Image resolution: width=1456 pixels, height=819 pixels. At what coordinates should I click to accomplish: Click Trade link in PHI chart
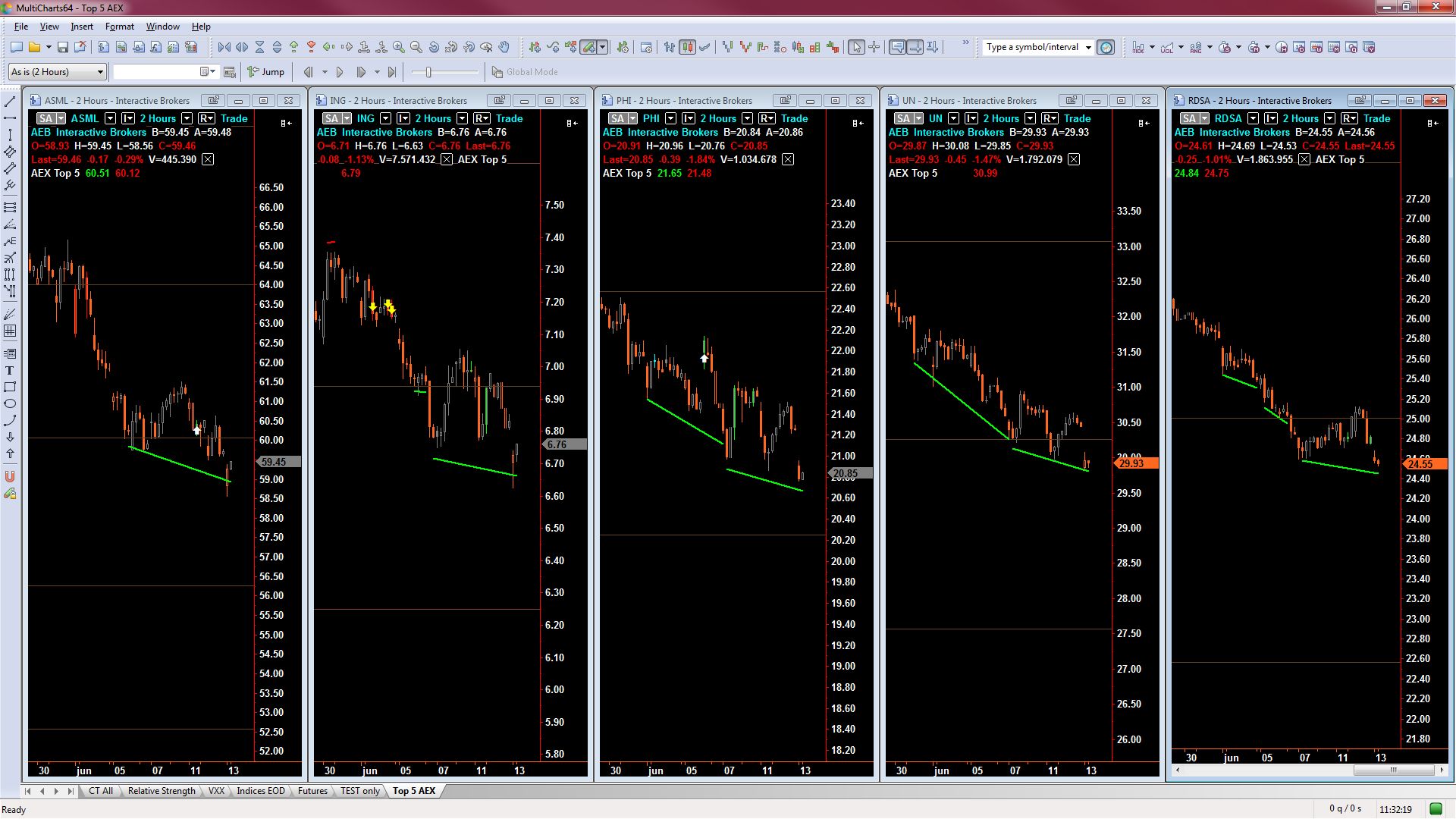point(794,118)
